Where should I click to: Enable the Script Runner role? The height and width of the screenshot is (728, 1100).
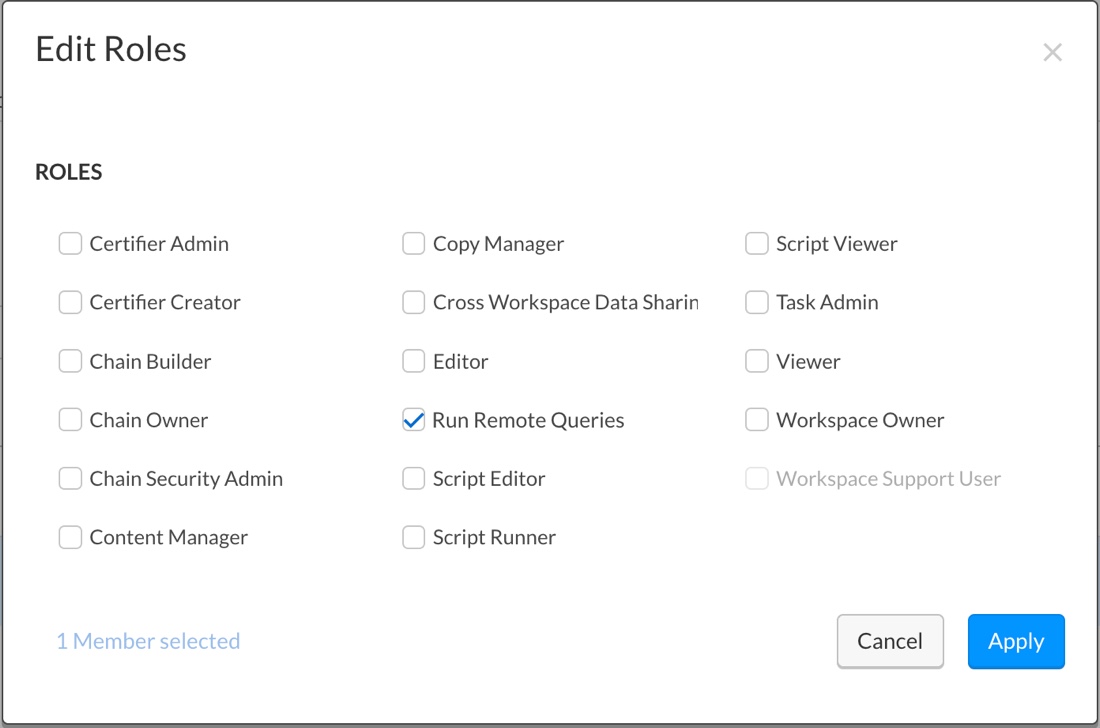tap(413, 538)
